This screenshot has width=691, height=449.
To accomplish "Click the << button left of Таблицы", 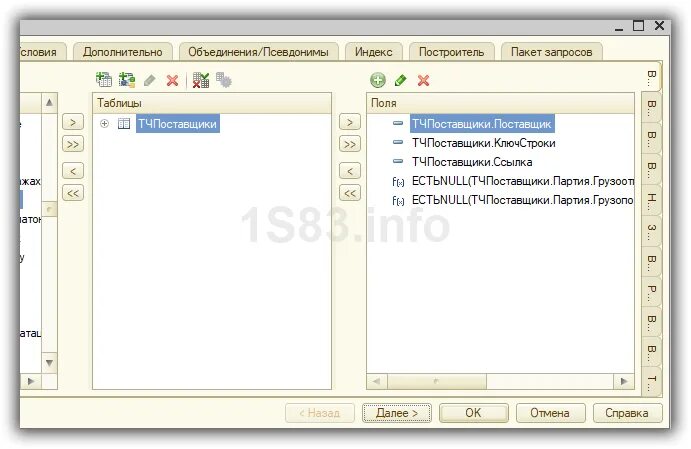I will point(73,193).
